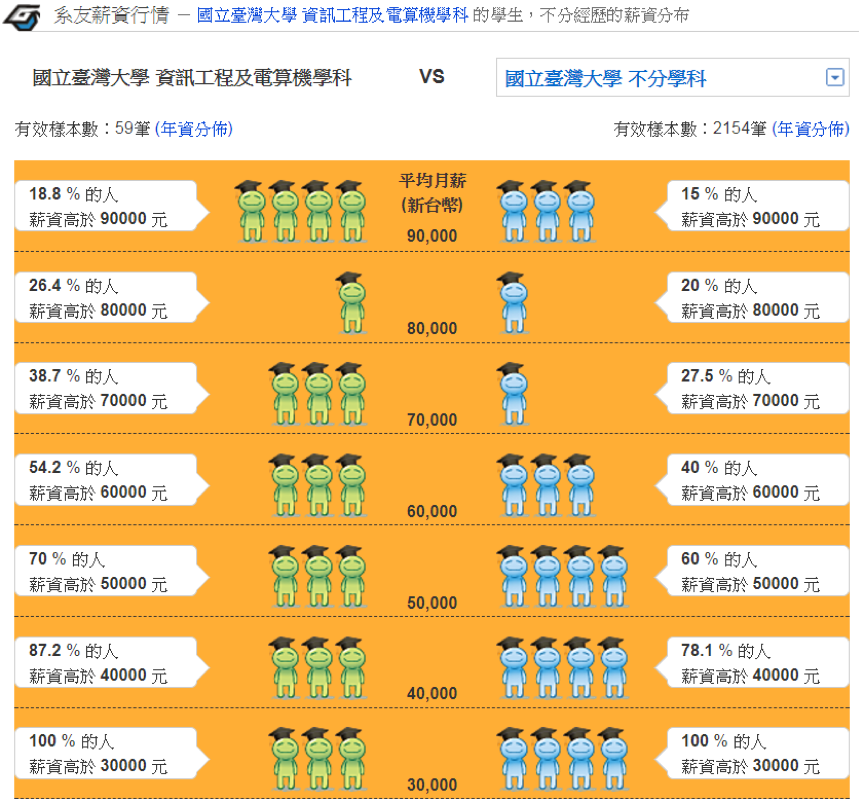The width and height of the screenshot is (864, 802).
Task: Click first blue graduate icon in 90000 row
Action: point(514,212)
